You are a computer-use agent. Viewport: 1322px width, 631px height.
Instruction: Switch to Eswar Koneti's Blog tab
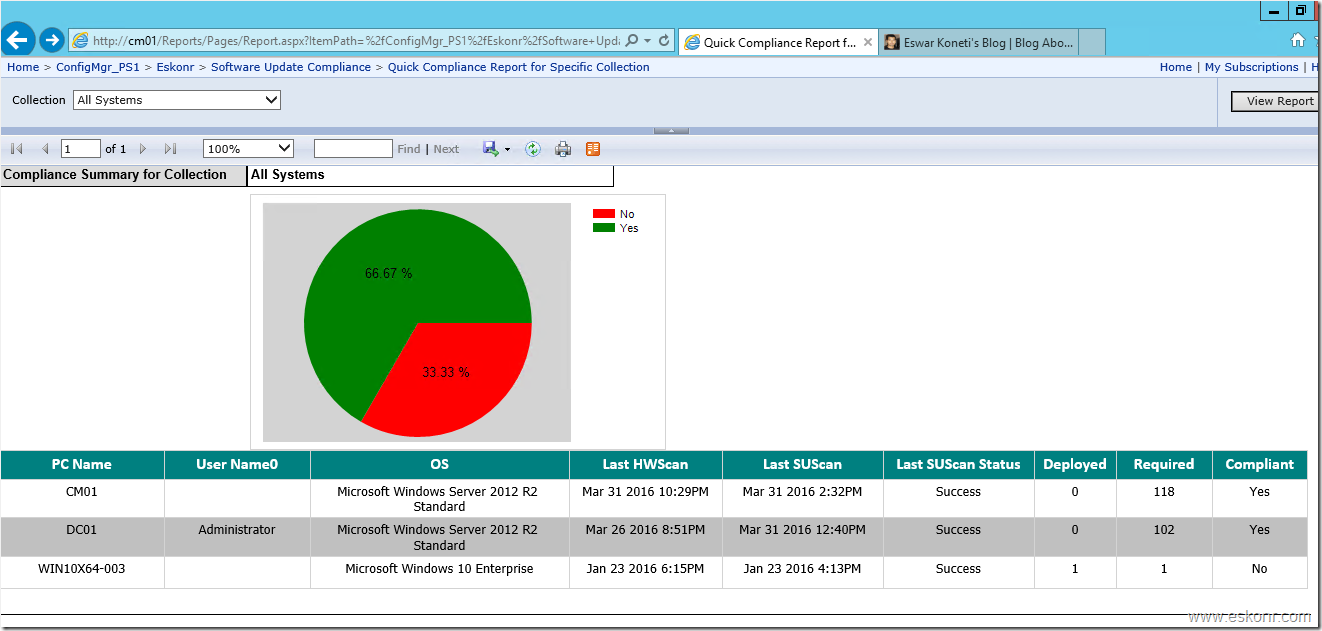pyautogui.click(x=979, y=42)
